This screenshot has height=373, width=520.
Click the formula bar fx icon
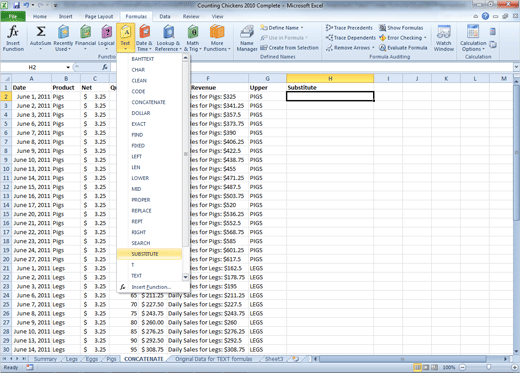pos(105,67)
